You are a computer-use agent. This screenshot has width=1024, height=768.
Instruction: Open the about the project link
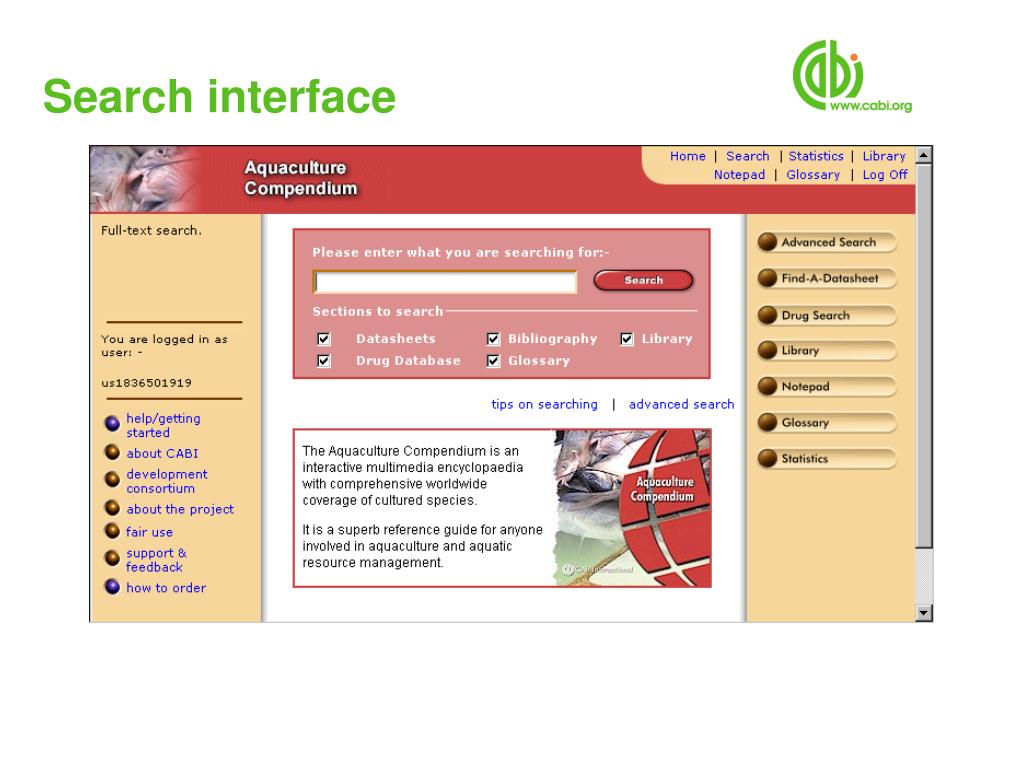click(x=180, y=509)
